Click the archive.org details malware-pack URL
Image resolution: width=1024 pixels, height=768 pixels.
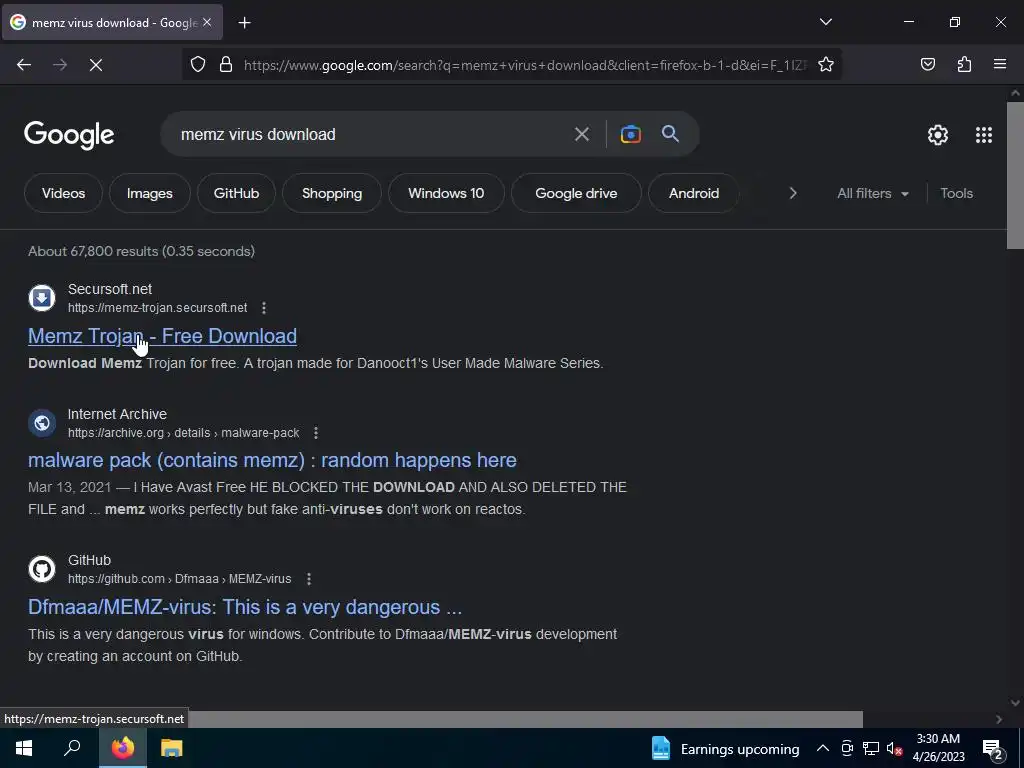184,432
